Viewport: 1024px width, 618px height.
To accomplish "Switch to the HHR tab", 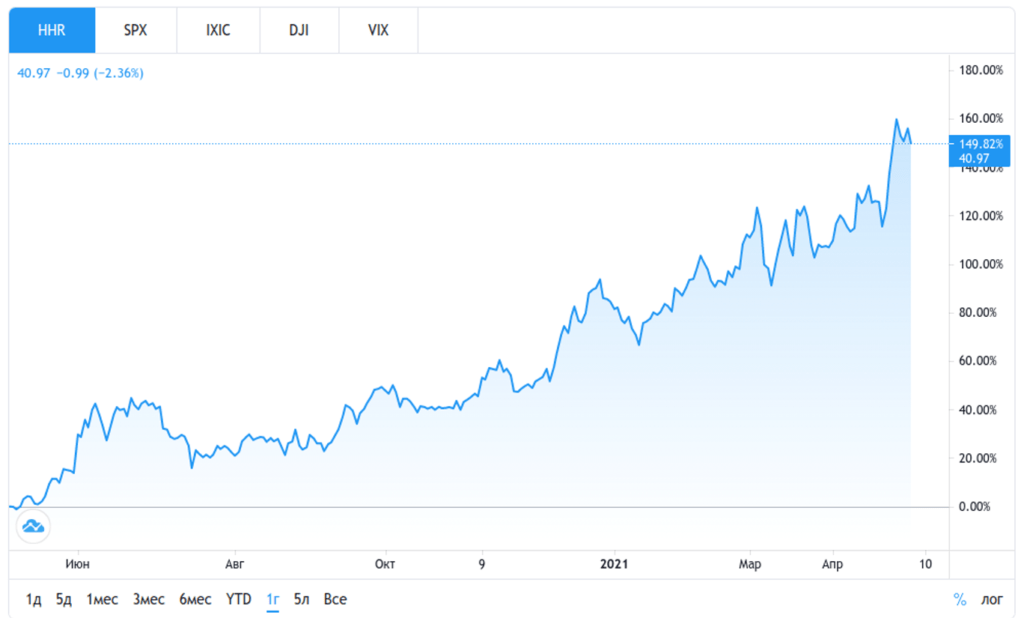I will tap(52, 30).
